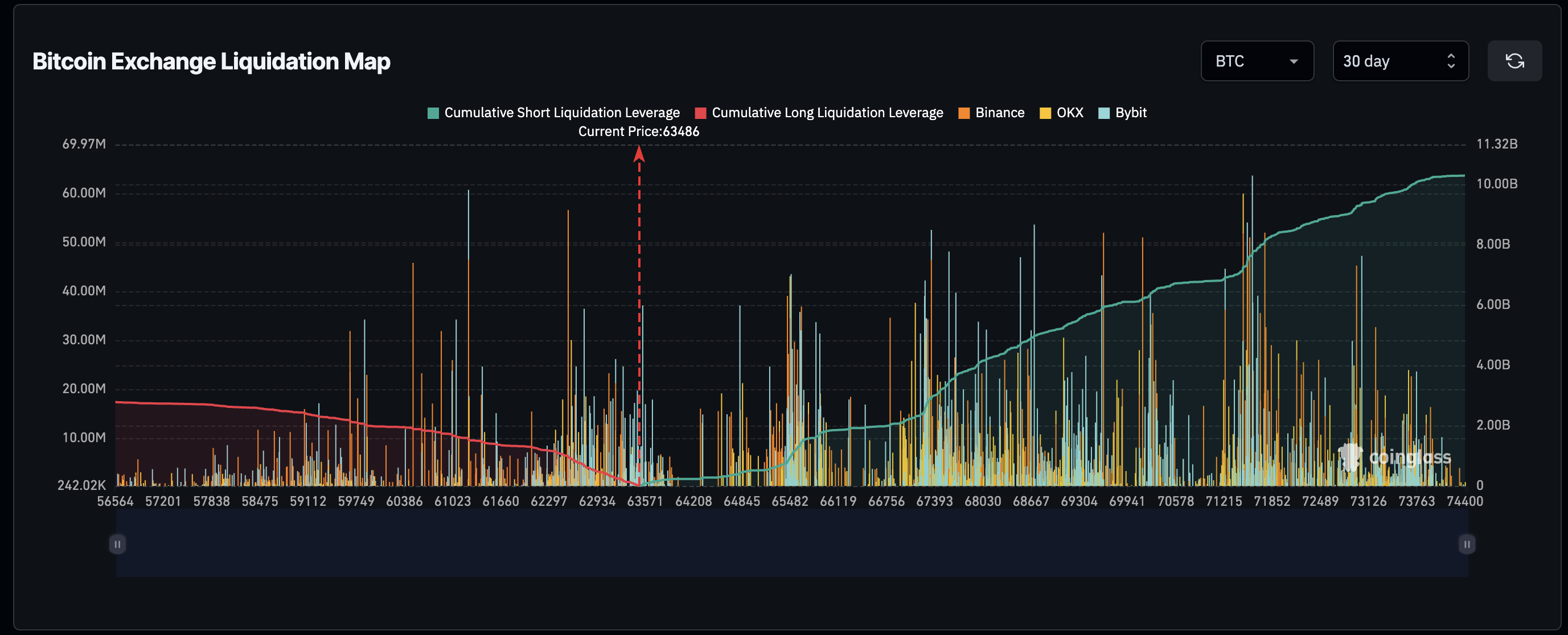Click the data zoom range bar below chart
Viewport: 1568px width, 635px height.
click(x=791, y=544)
